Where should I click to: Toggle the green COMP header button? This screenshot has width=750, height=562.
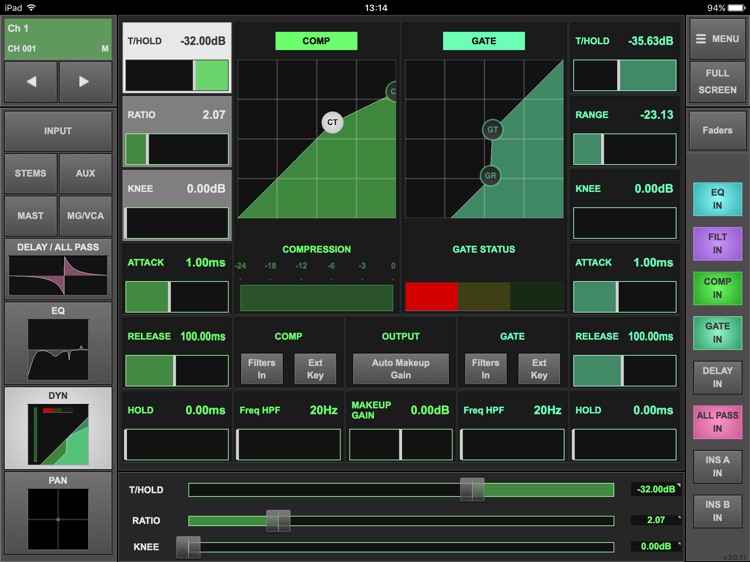point(316,41)
